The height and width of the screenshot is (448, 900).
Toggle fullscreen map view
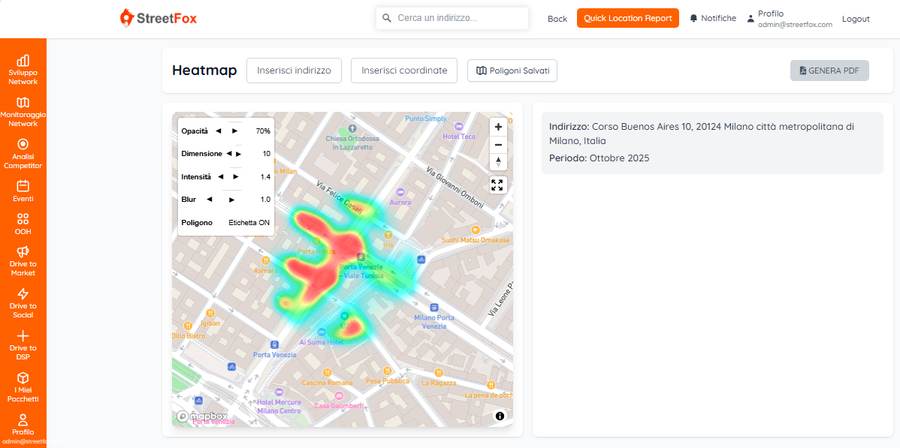(497, 185)
